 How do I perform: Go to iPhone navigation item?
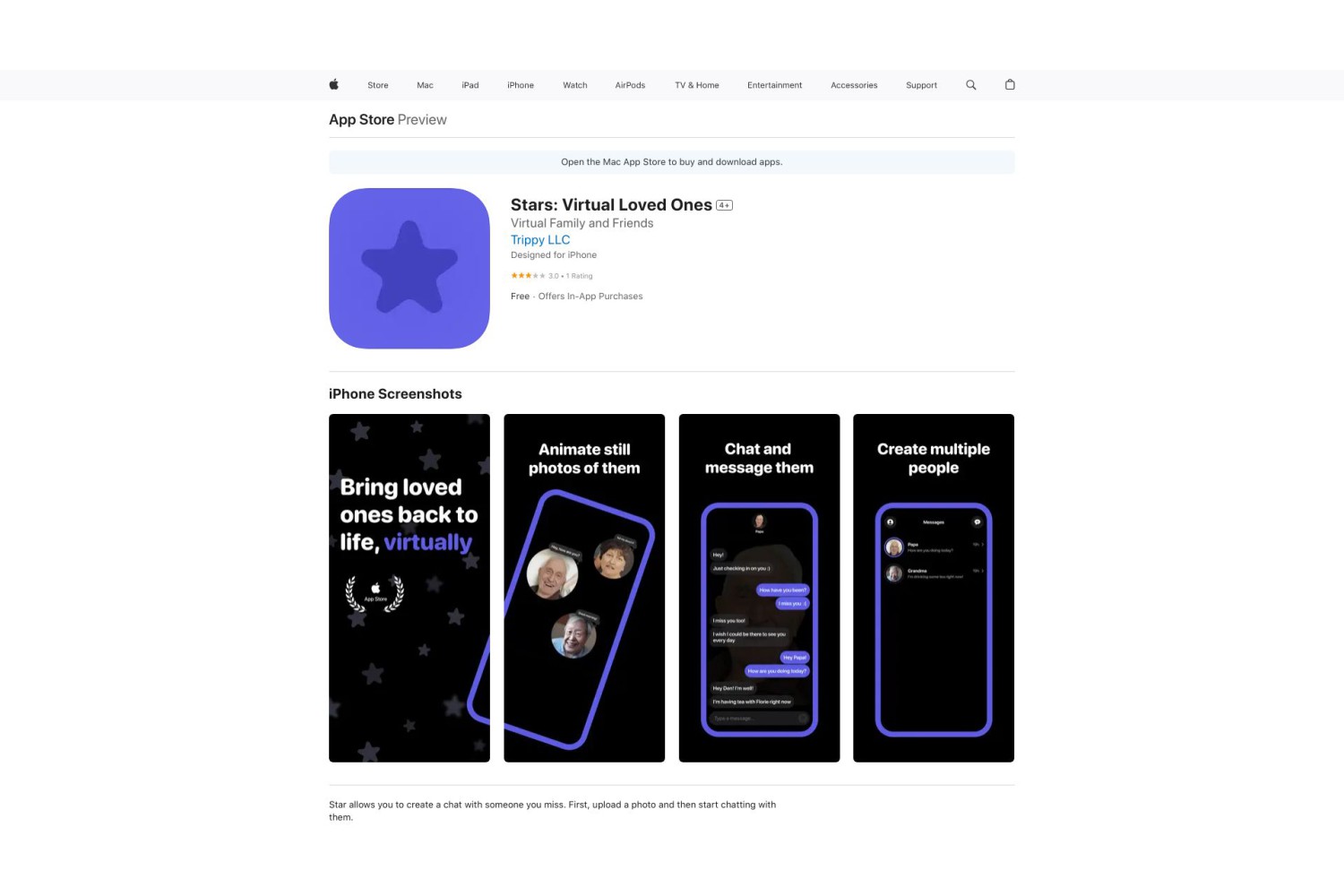(521, 85)
